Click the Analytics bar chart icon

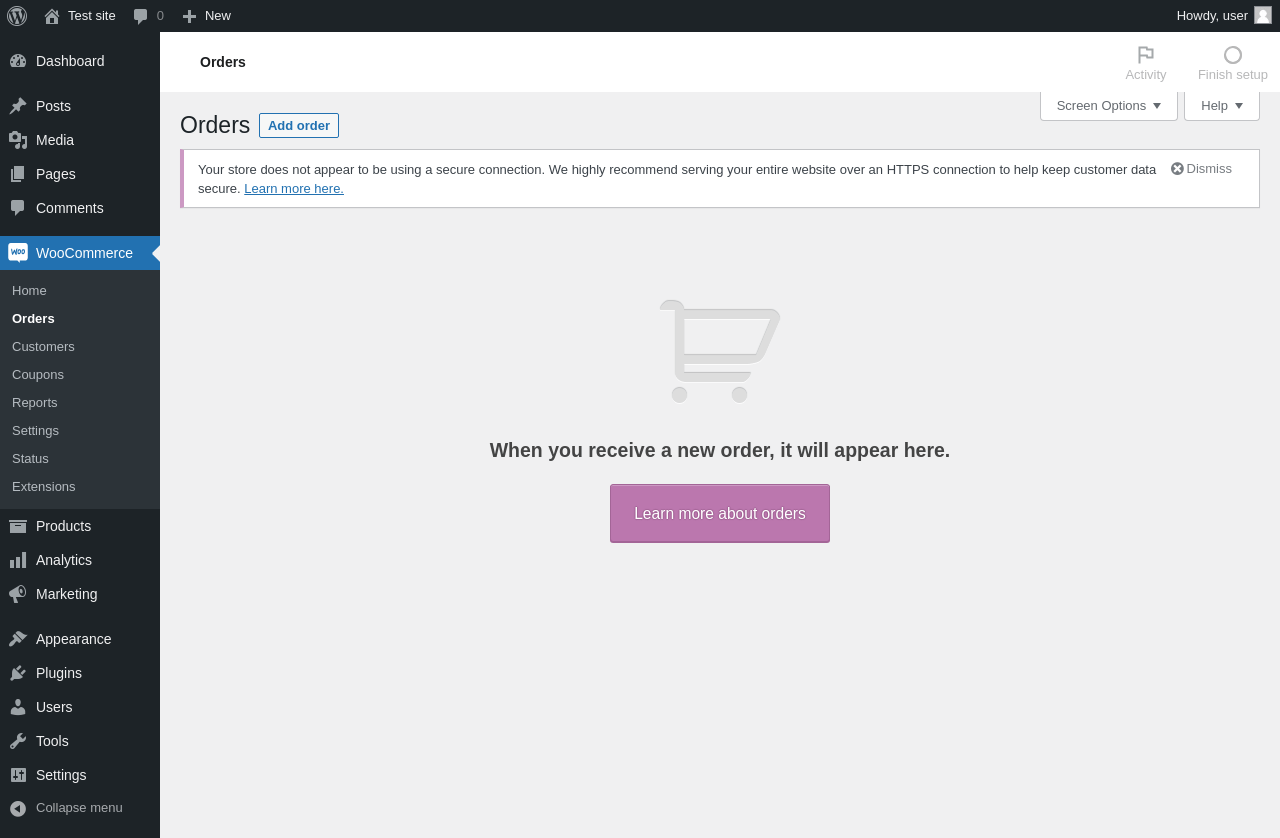[18, 560]
